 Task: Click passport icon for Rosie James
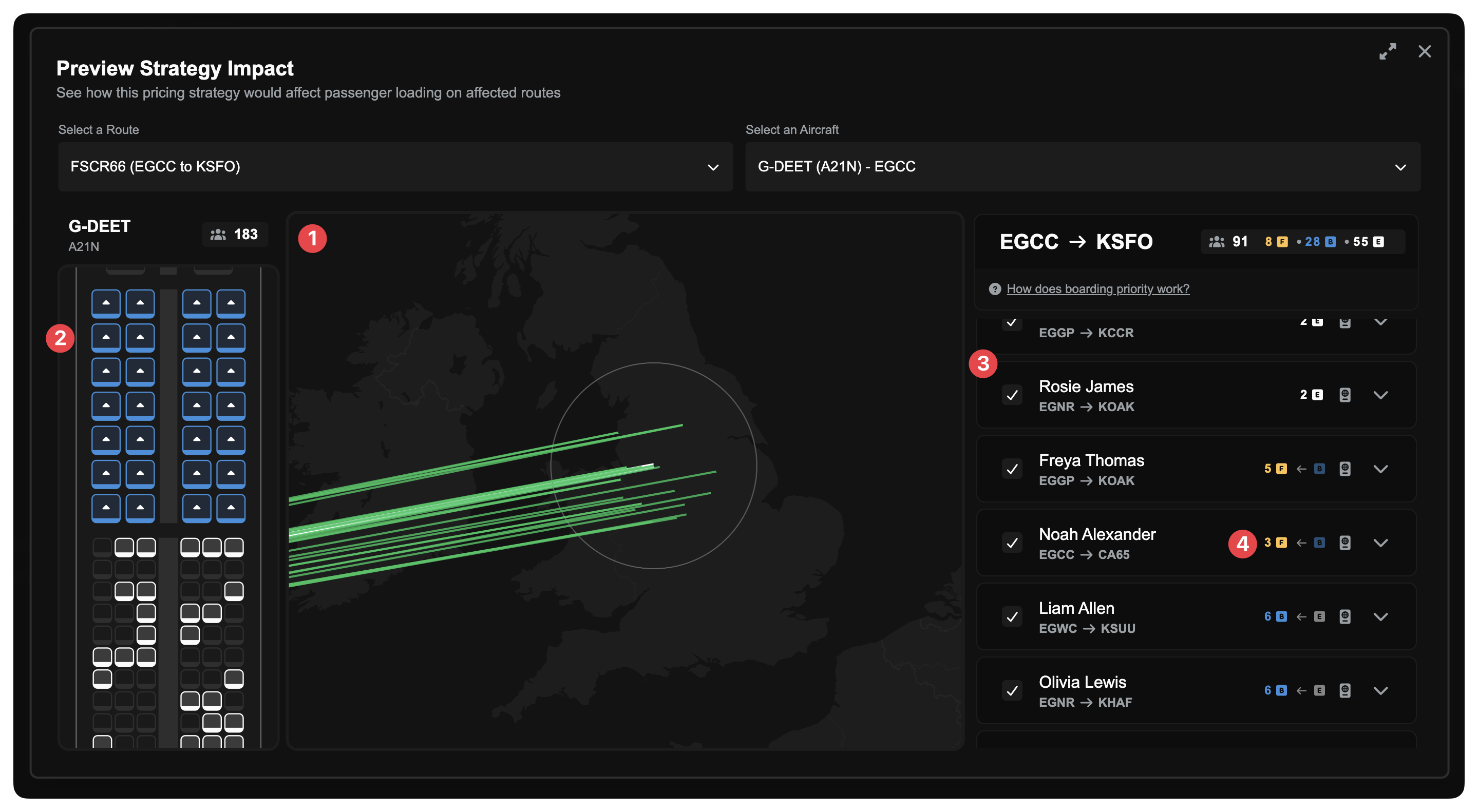click(1344, 395)
